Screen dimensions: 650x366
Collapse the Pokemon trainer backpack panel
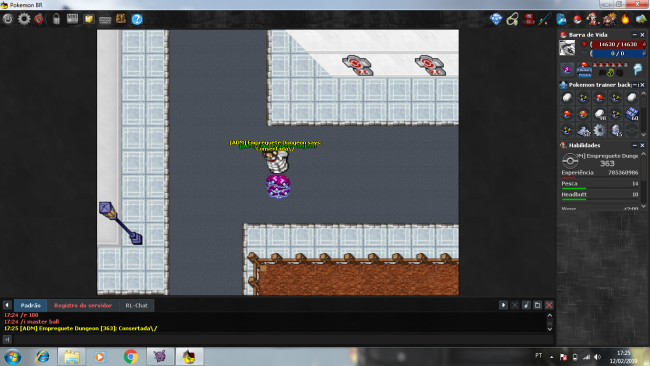pyautogui.click(x=634, y=85)
